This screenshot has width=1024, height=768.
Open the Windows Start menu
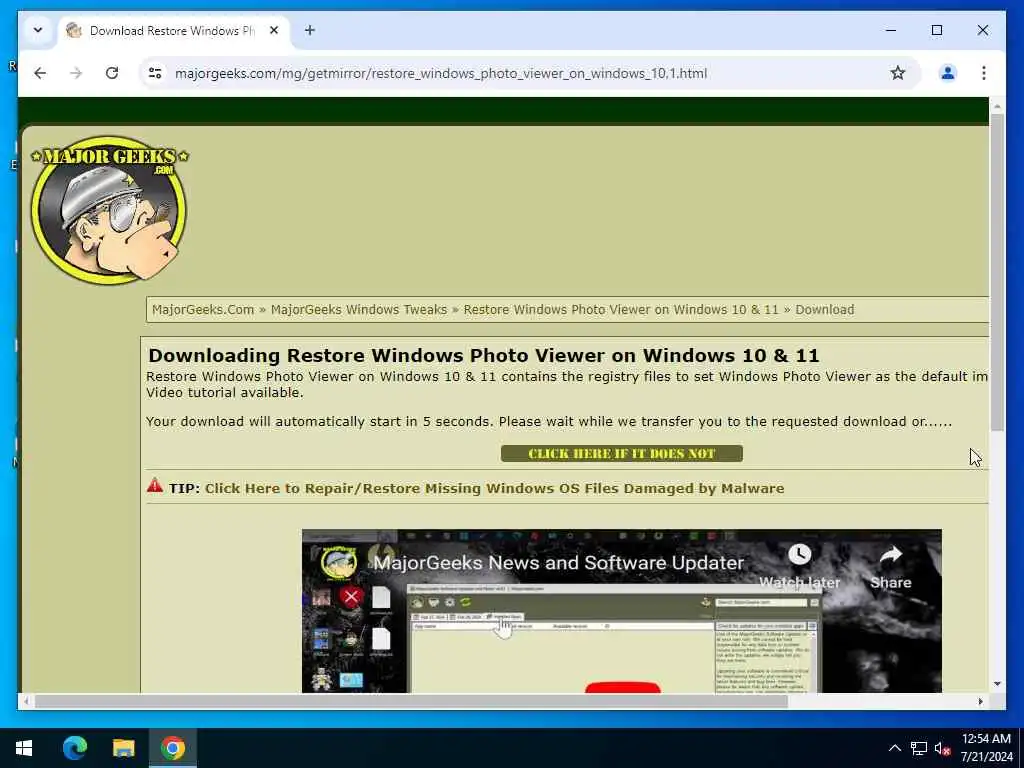coord(24,748)
